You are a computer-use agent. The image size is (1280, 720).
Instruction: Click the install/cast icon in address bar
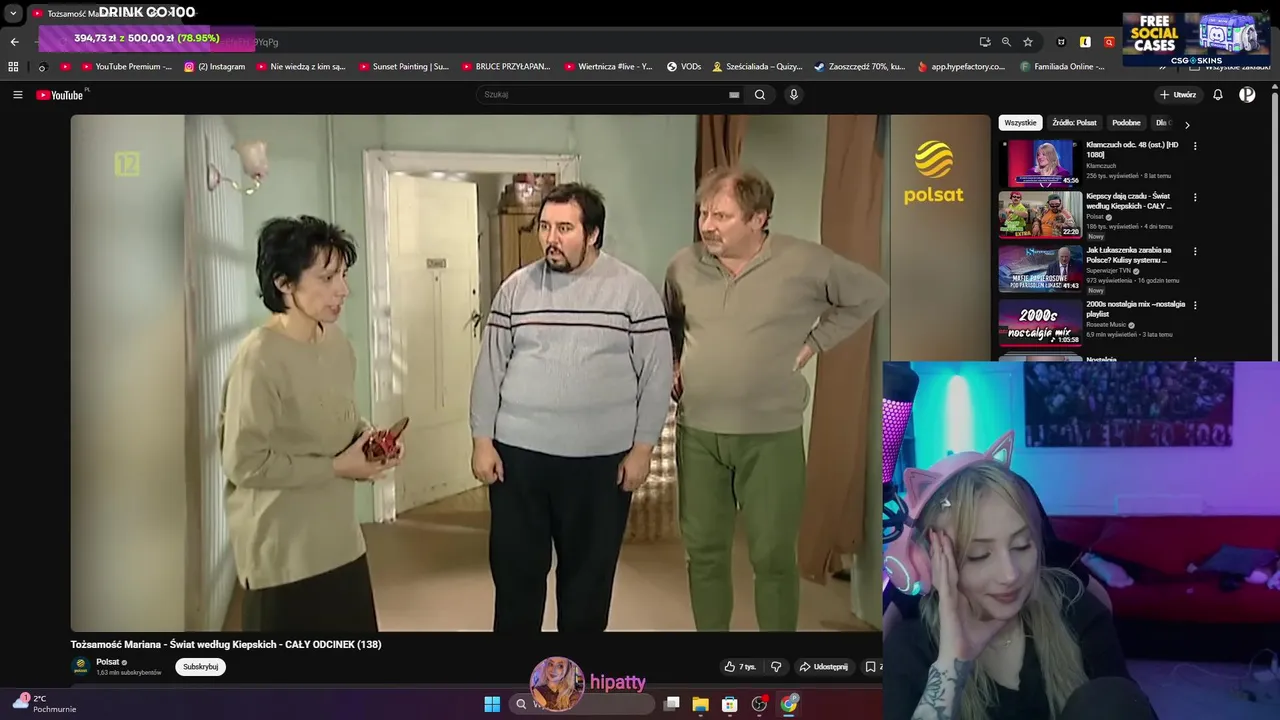coord(985,42)
